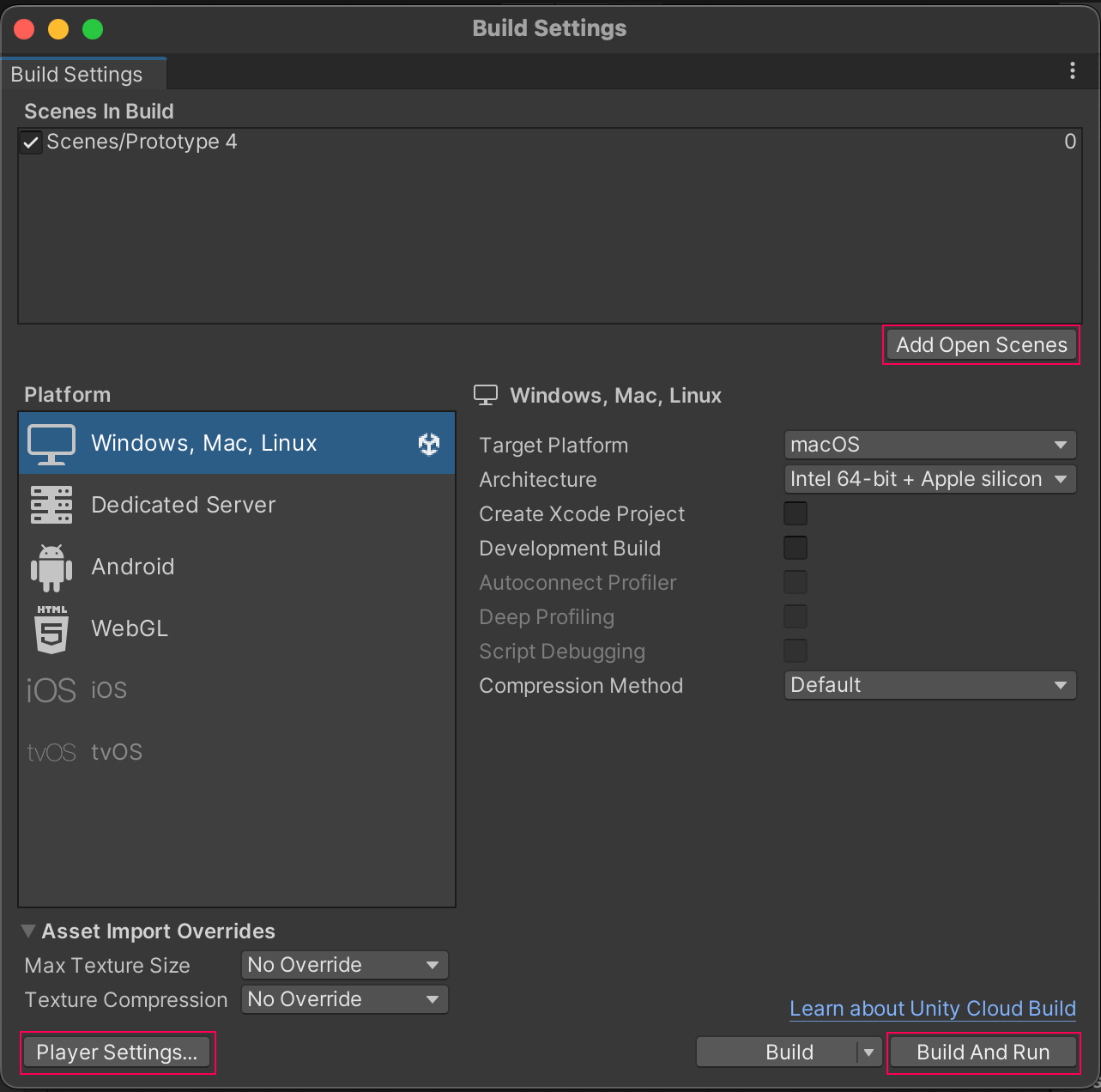Open the Max Texture Size override dropdown
This screenshot has width=1101, height=1092.
[x=344, y=965]
